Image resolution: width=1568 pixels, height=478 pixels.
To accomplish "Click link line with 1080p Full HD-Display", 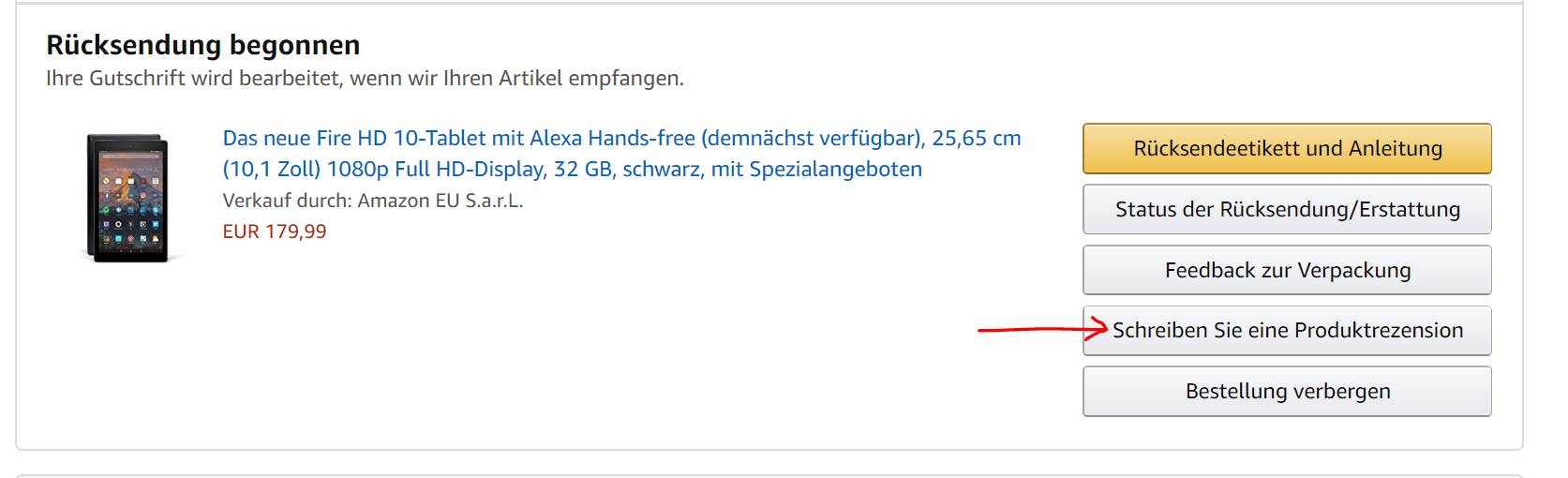I will (572, 169).
